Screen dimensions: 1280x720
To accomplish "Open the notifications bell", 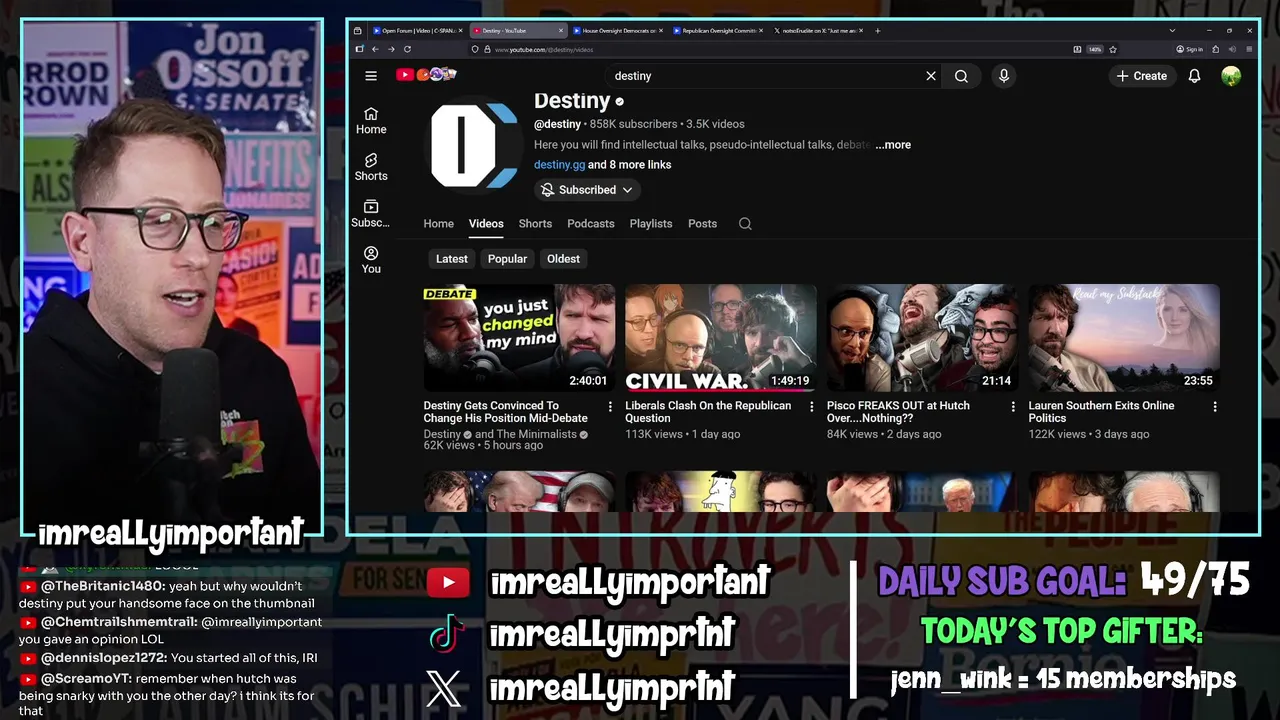I will [x=1194, y=76].
